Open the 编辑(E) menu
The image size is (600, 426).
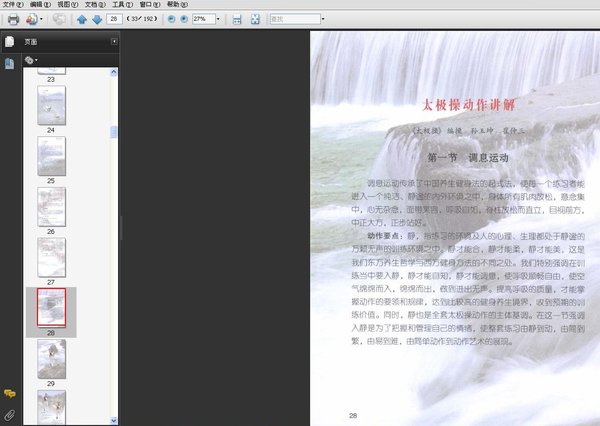pos(40,4)
